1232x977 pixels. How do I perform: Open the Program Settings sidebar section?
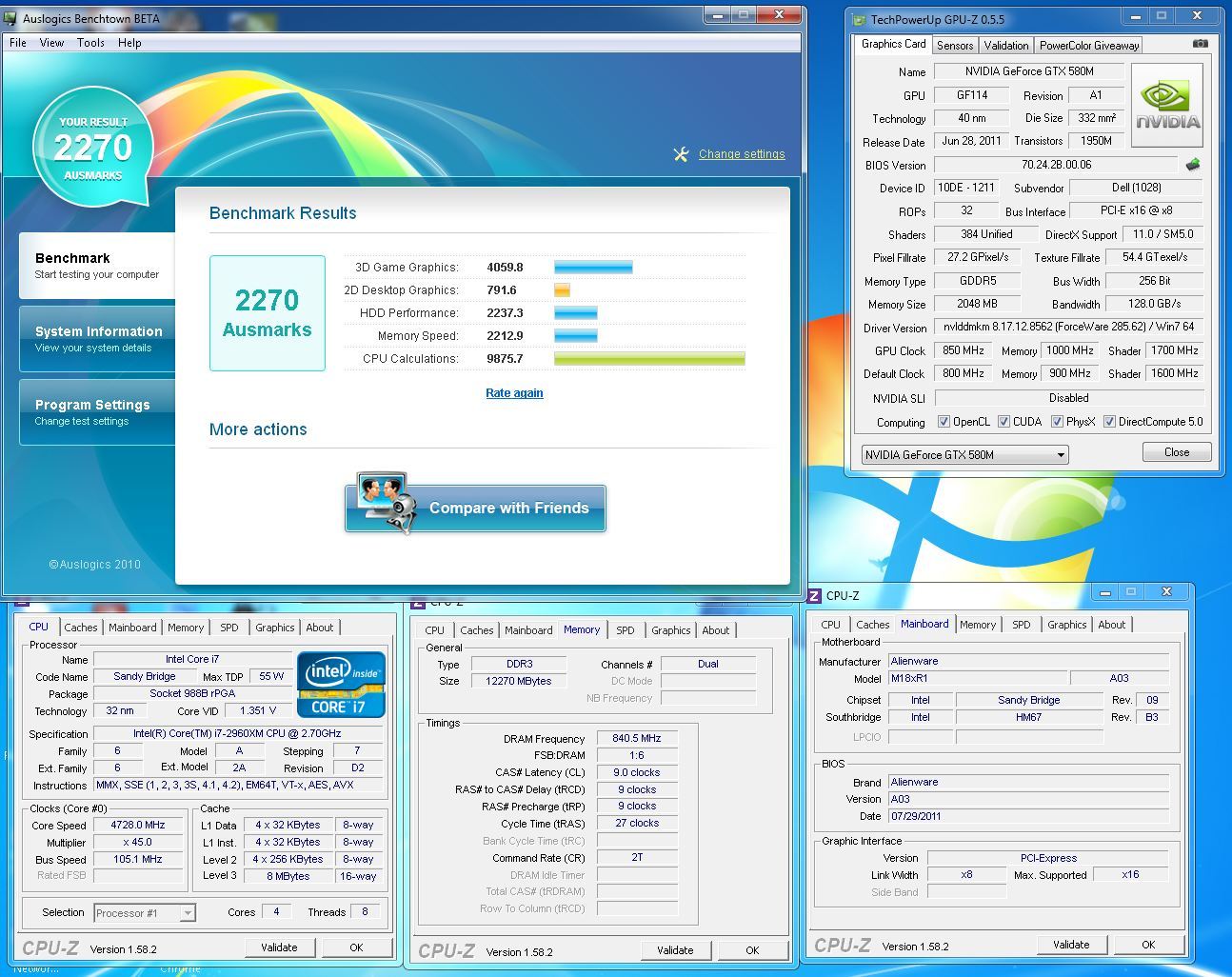[x=97, y=412]
